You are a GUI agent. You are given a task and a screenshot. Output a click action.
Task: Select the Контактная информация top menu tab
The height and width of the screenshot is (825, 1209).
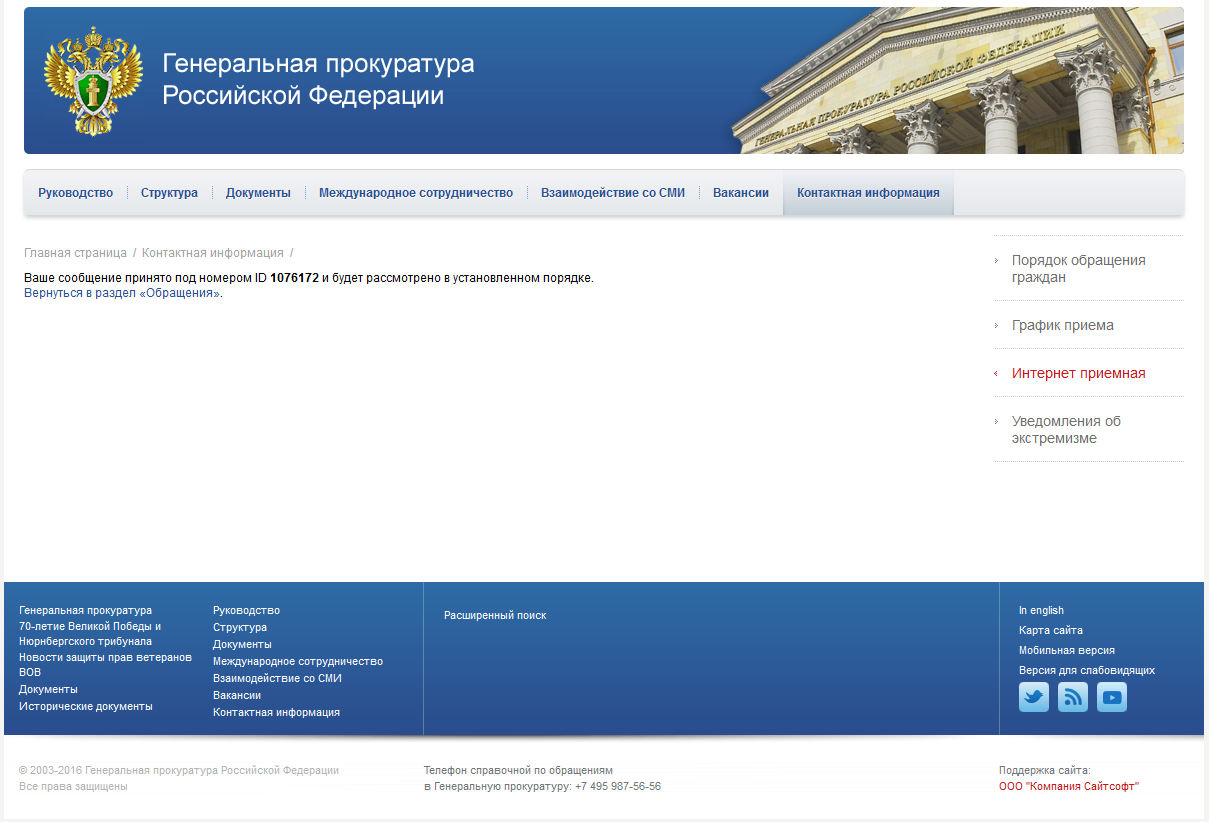coord(868,193)
